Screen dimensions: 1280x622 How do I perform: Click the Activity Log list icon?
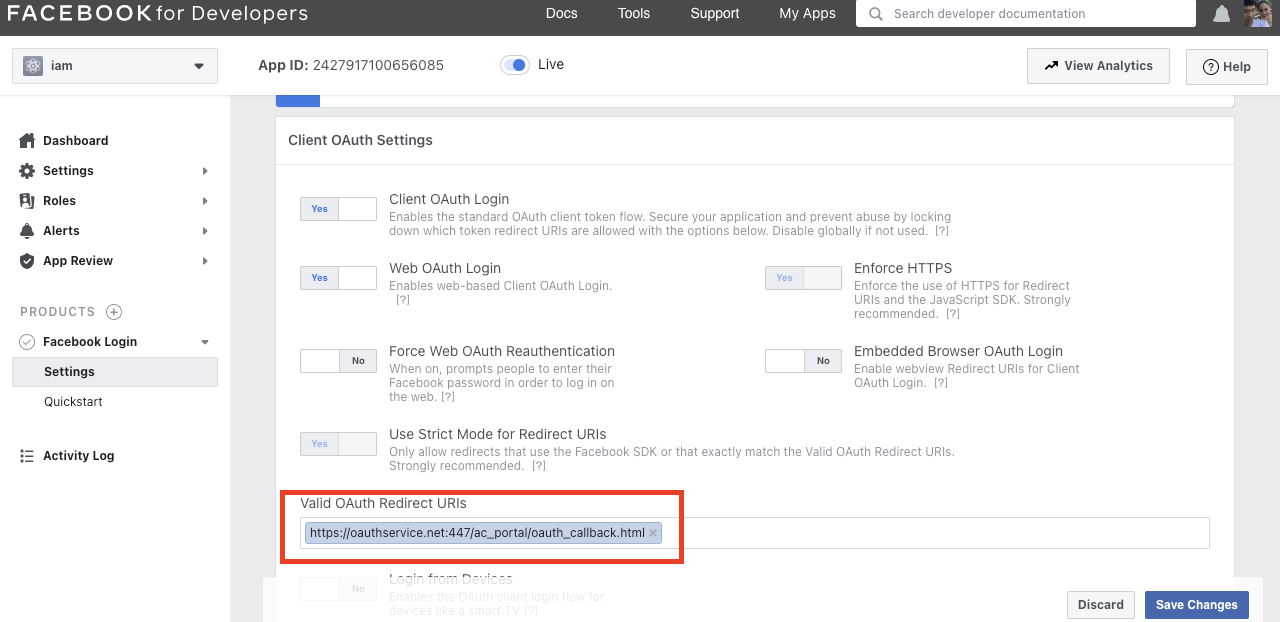(27, 456)
